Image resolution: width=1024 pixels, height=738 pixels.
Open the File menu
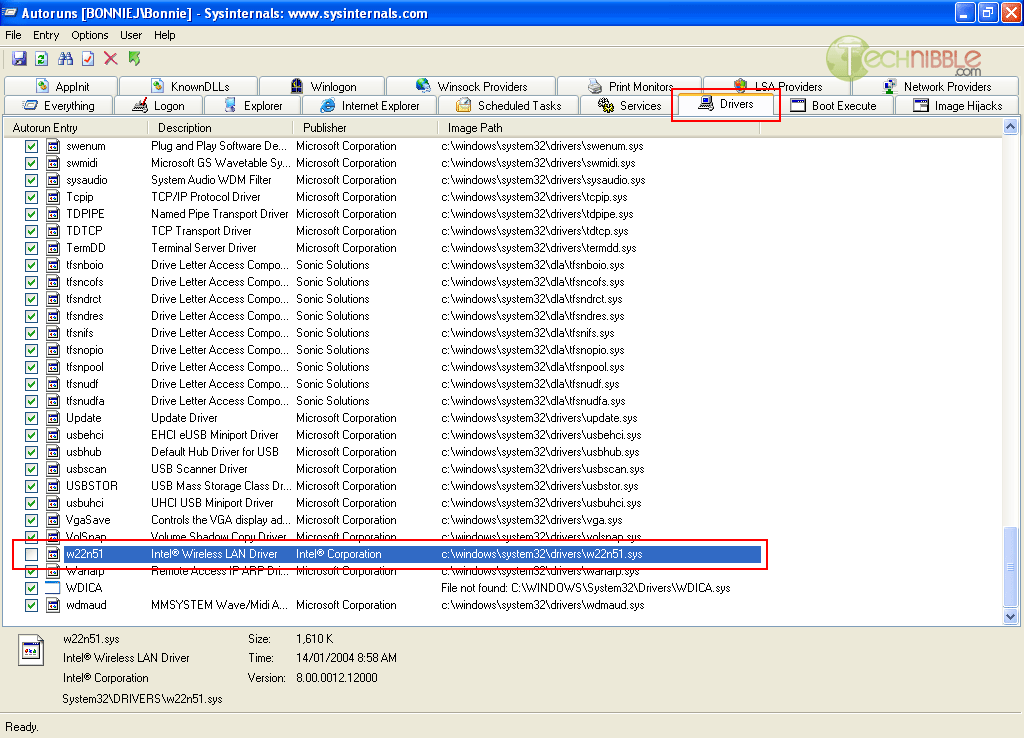coord(13,35)
